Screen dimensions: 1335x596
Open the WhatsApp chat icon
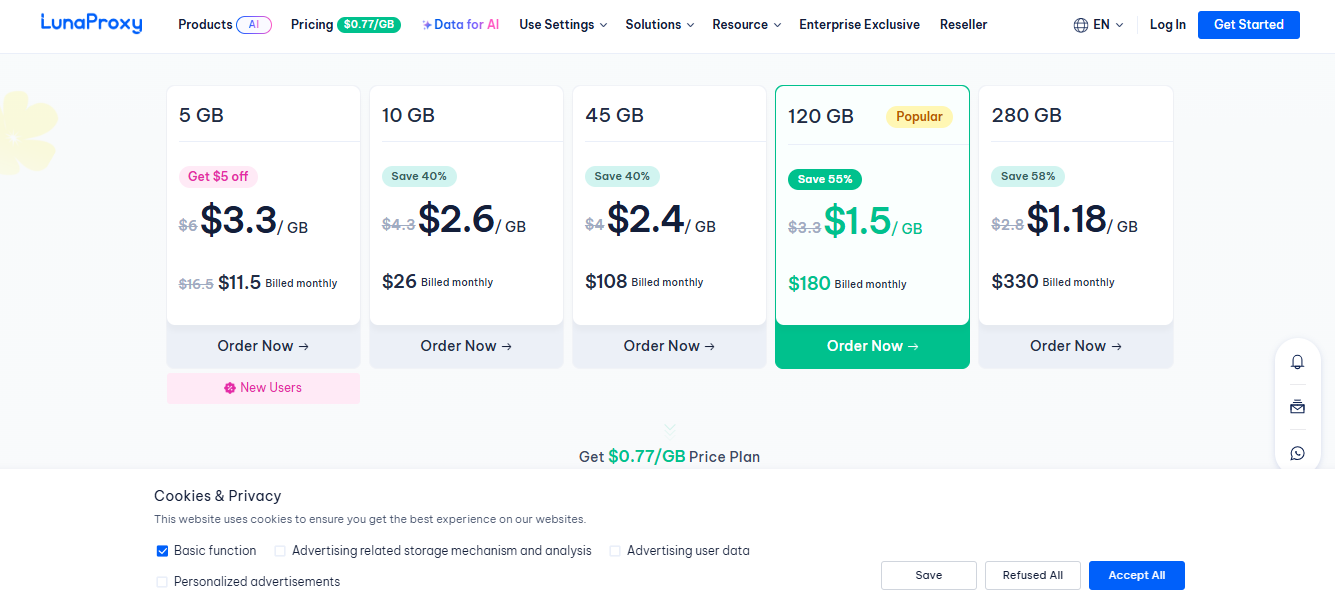point(1297,453)
